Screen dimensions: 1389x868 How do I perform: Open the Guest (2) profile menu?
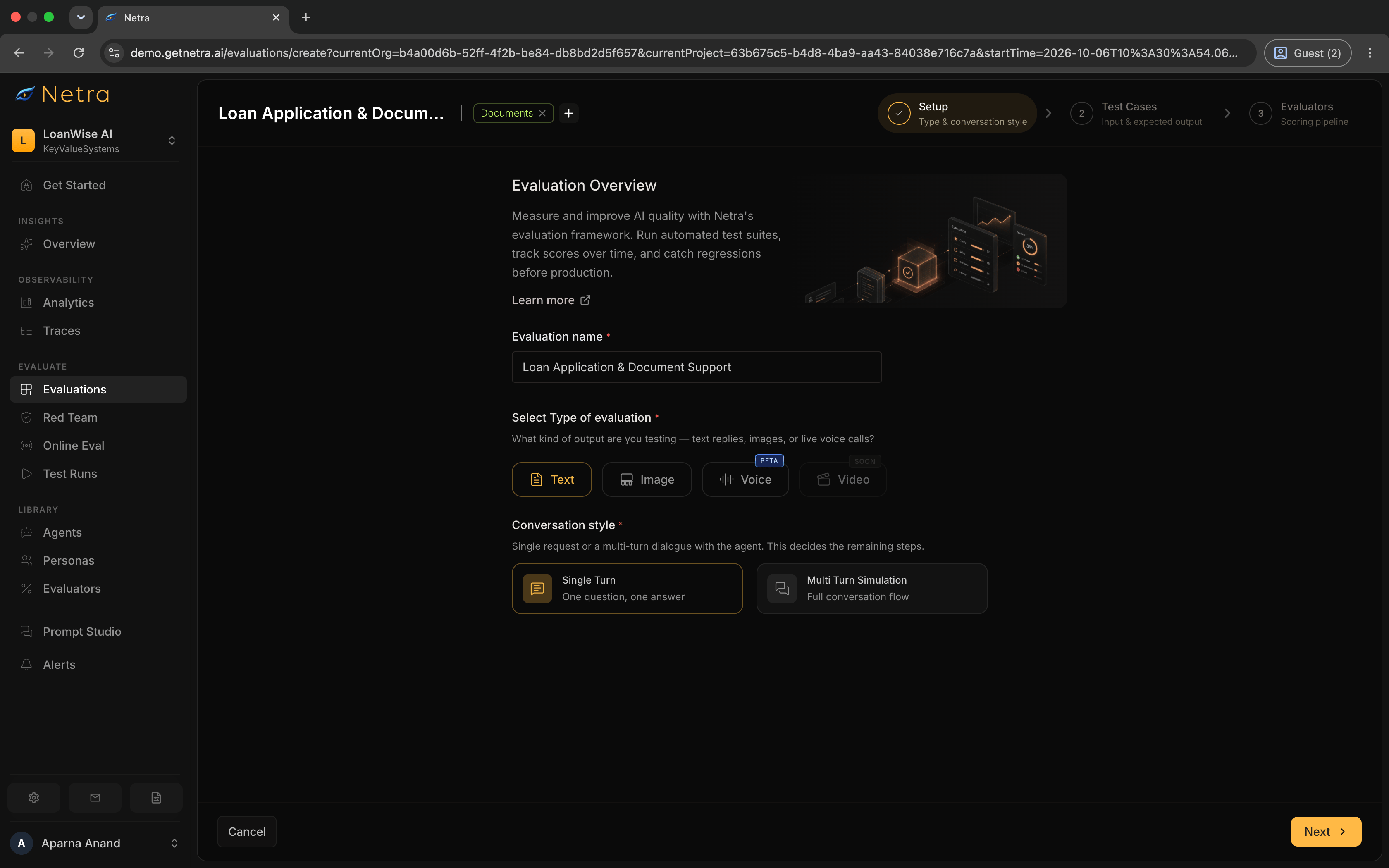[1308, 53]
